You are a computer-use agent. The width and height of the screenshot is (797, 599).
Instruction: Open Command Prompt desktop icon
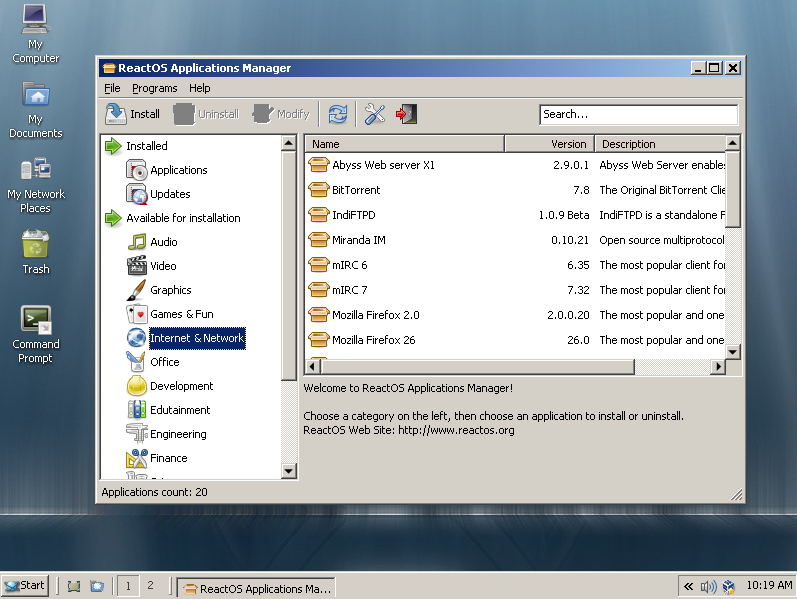pos(35,335)
